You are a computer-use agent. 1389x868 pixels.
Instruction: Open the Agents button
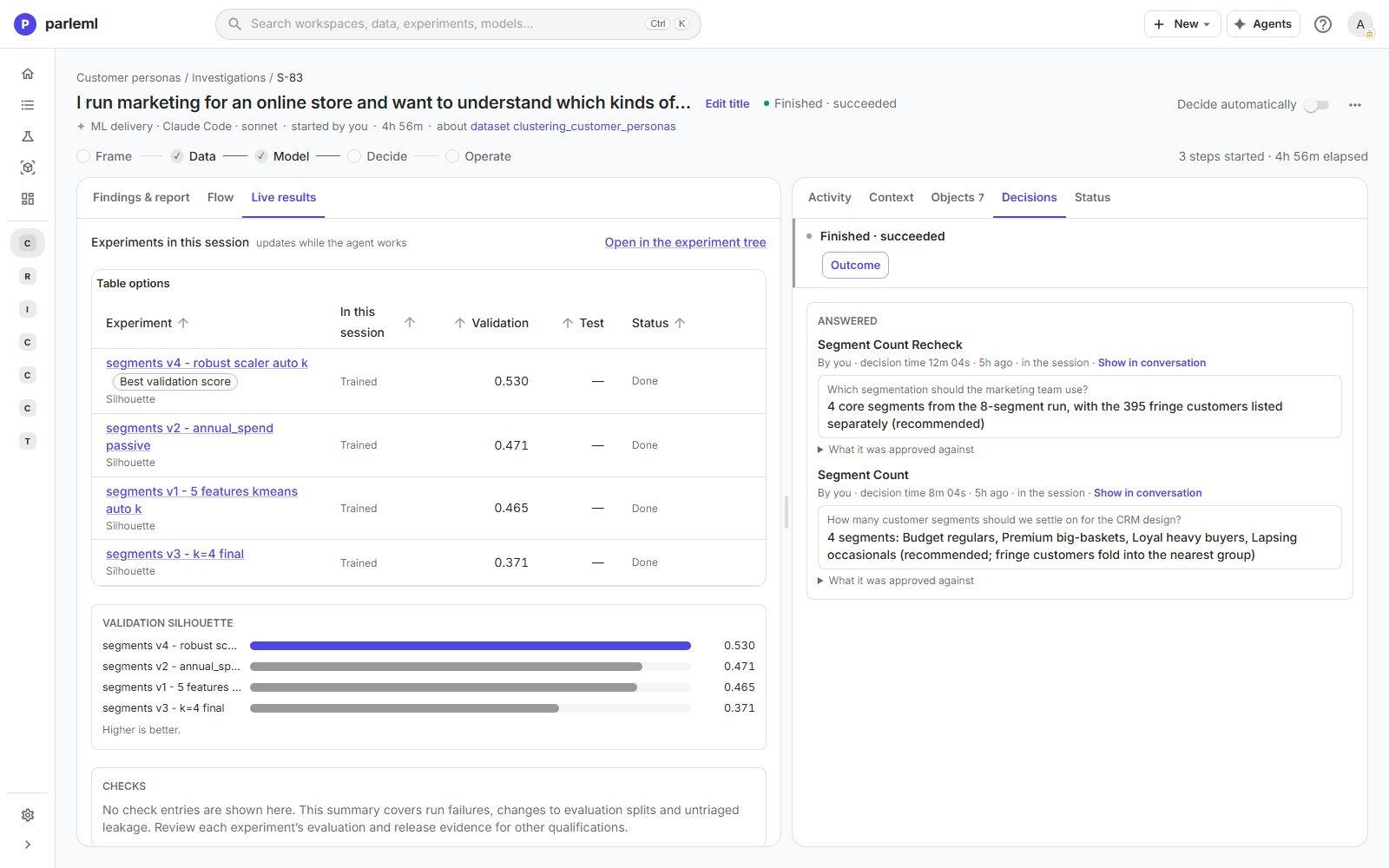1263,24
